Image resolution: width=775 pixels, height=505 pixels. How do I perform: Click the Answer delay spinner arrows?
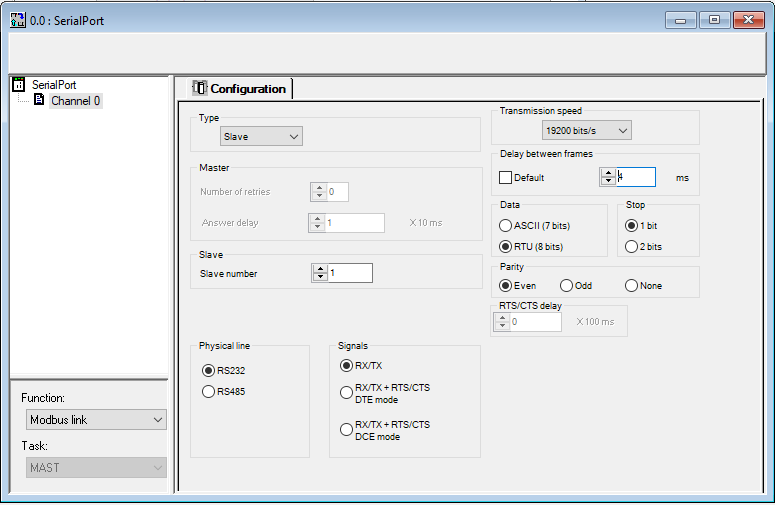click(x=317, y=223)
